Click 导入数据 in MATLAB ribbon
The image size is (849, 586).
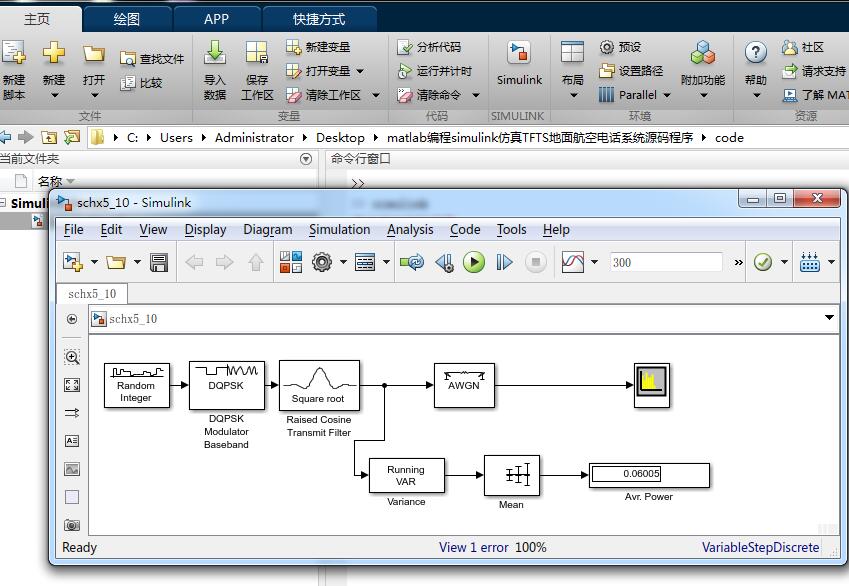click(x=215, y=70)
